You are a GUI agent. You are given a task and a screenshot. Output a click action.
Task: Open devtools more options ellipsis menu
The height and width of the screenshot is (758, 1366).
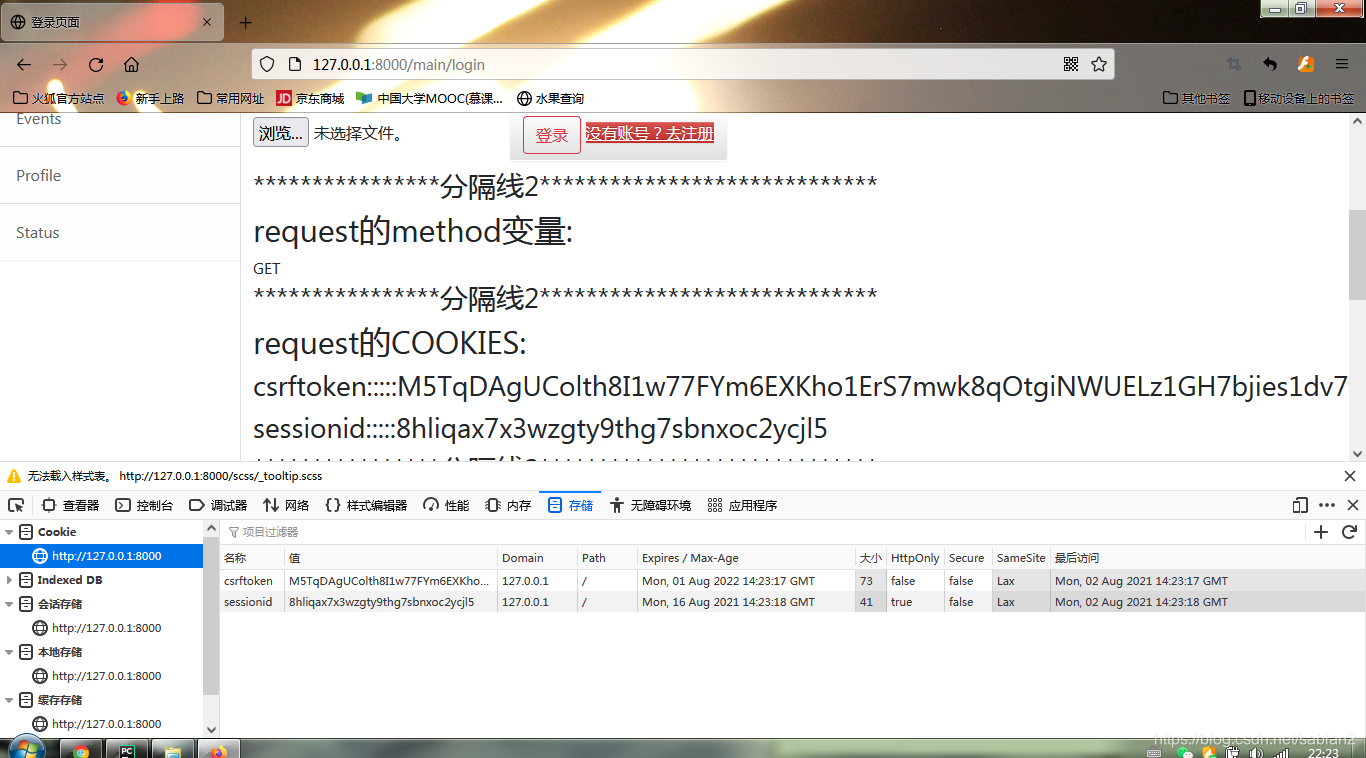pos(1327,505)
